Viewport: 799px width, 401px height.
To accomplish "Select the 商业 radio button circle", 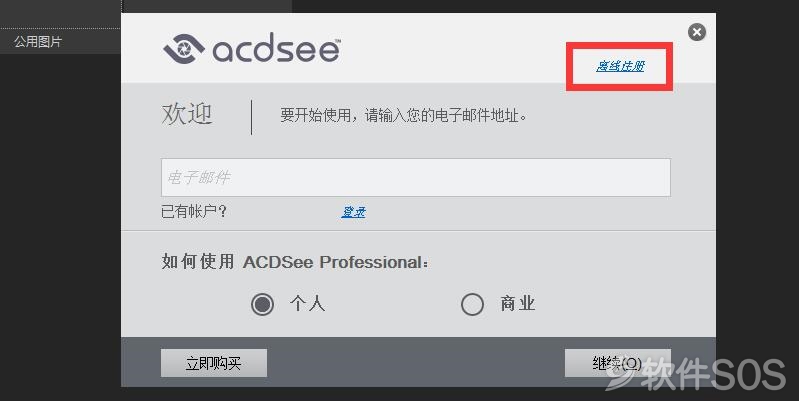I will point(472,304).
